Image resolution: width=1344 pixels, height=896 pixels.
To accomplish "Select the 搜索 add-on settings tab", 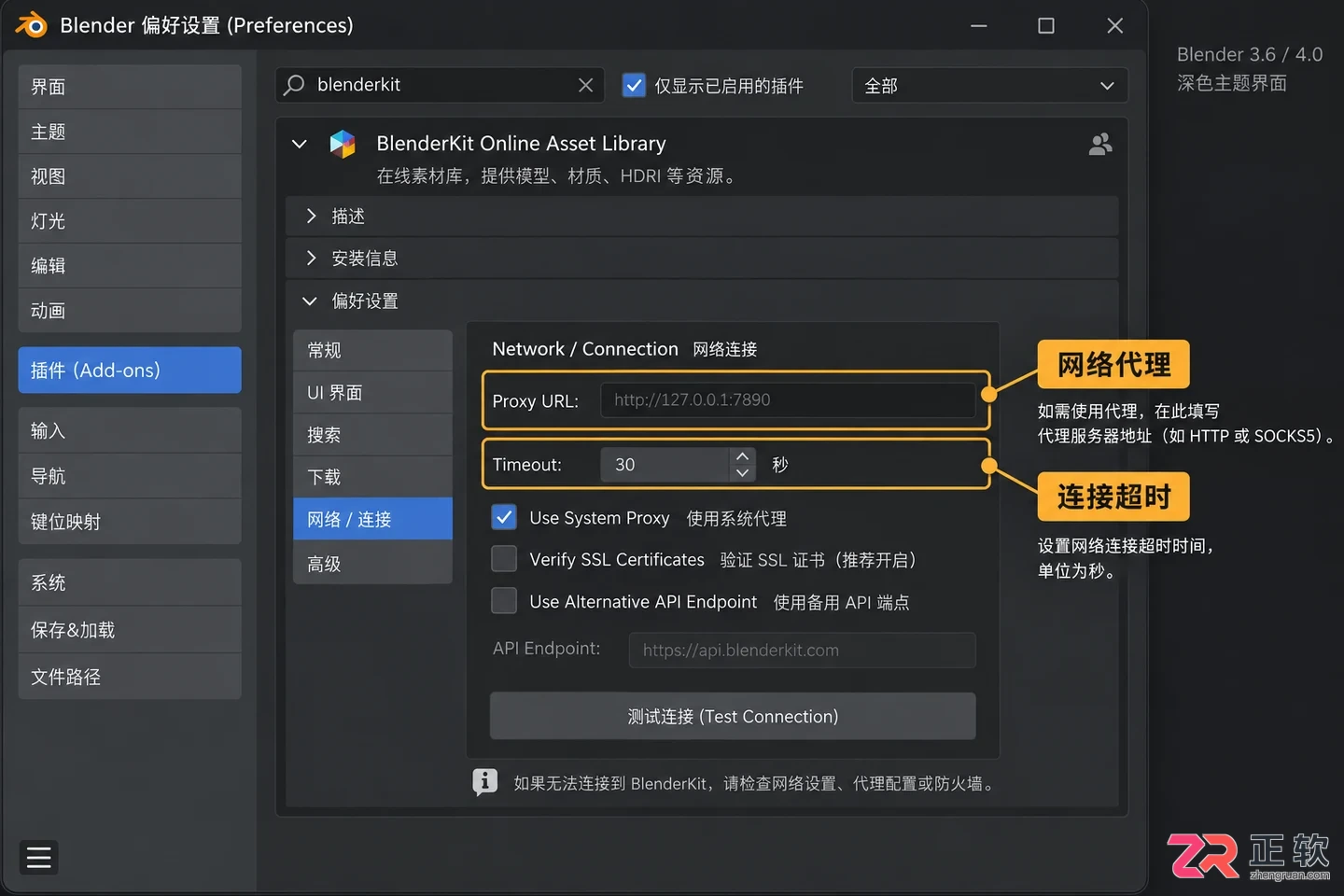I will (x=372, y=435).
